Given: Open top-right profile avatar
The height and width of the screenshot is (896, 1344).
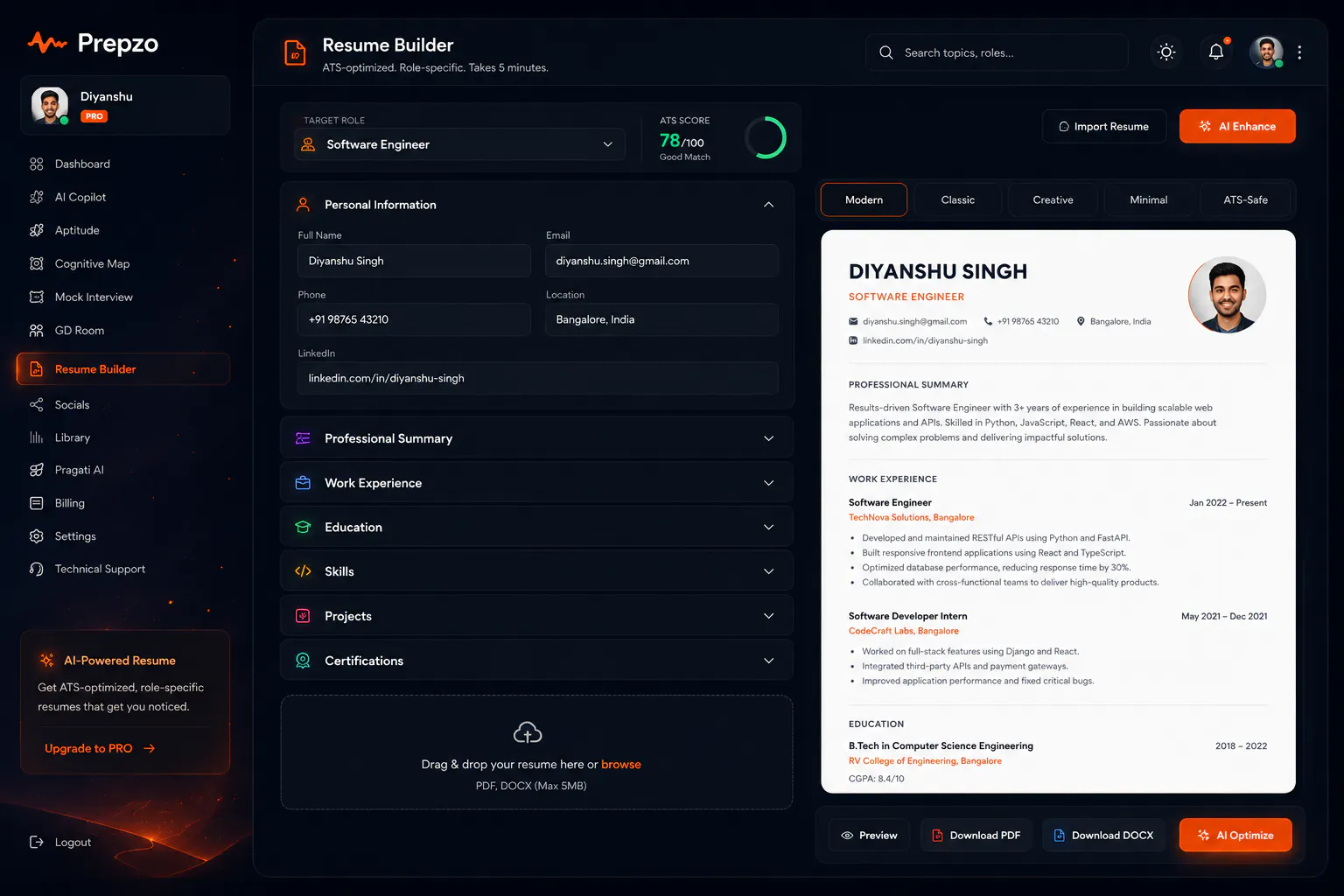Looking at the screenshot, I should [x=1266, y=52].
